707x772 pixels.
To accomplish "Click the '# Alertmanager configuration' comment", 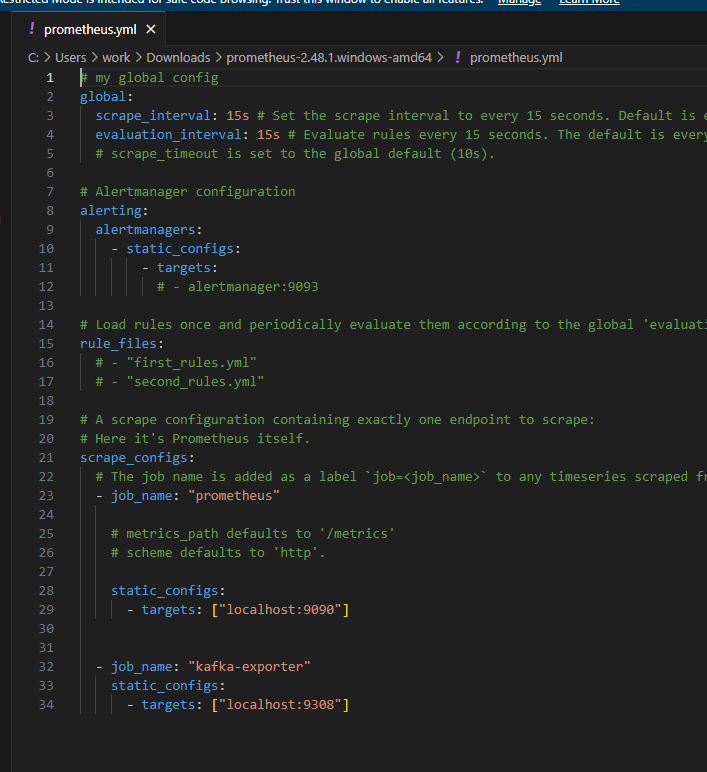I will pyautogui.click(x=188, y=192).
